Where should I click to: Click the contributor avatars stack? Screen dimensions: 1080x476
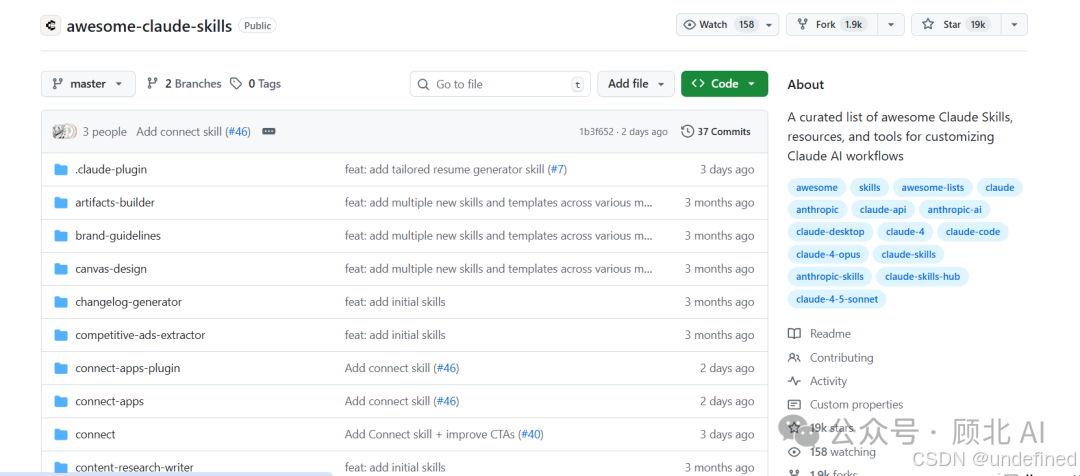[x=64, y=132]
